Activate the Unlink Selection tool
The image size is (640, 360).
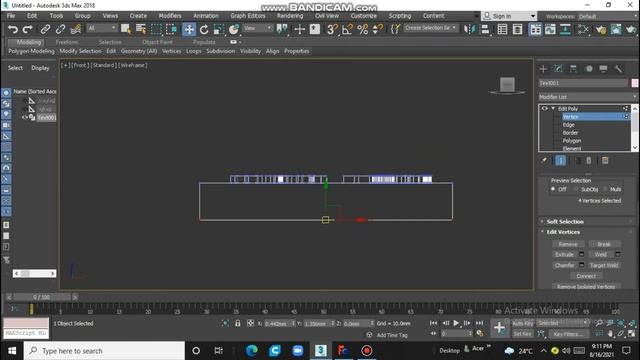tap(60, 29)
